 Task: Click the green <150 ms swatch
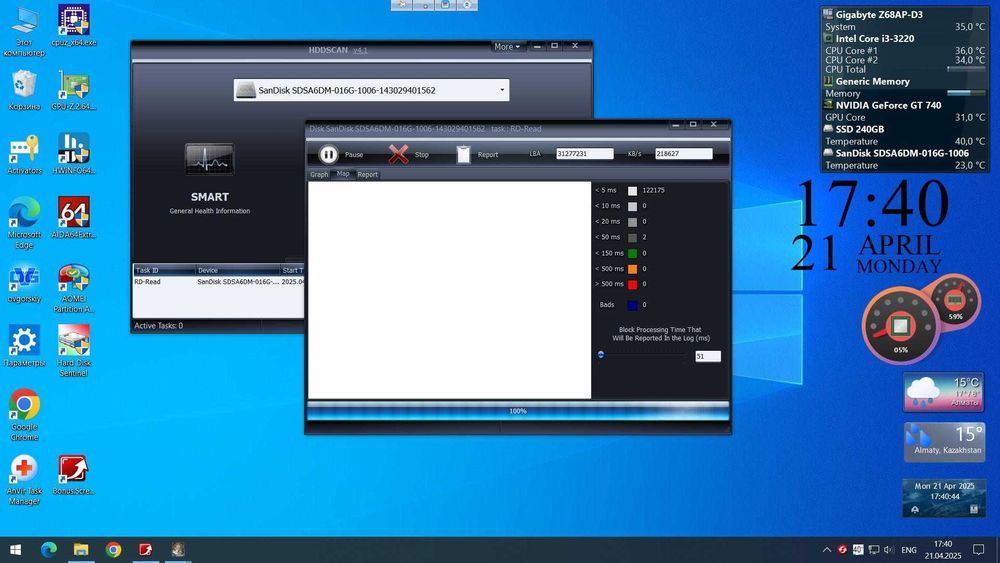pos(632,253)
